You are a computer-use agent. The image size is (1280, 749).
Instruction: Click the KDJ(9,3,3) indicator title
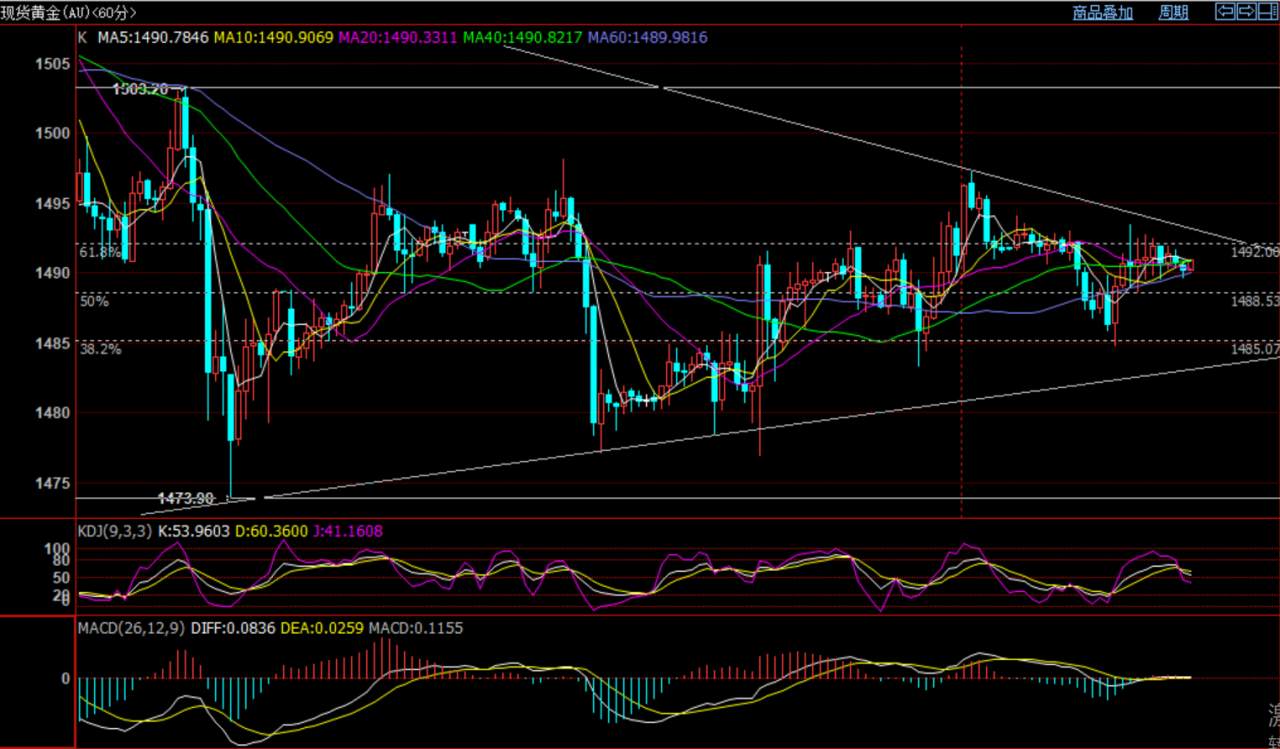[x=114, y=532]
